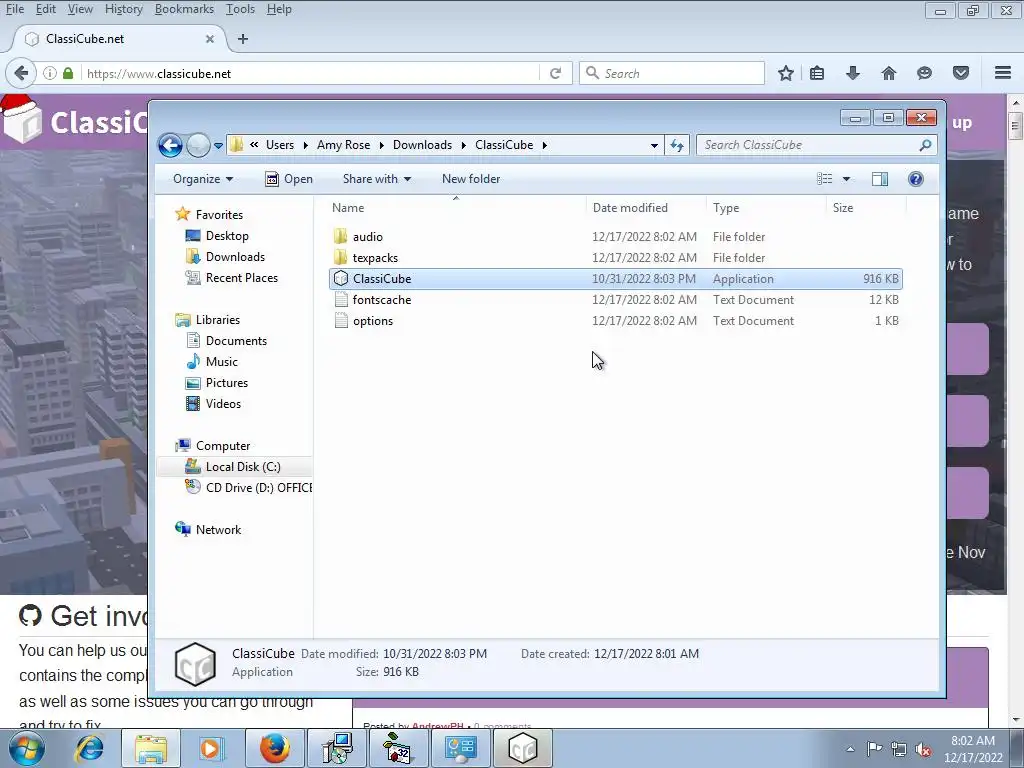
Task: Click the Explorer help icon
Action: tap(916, 179)
